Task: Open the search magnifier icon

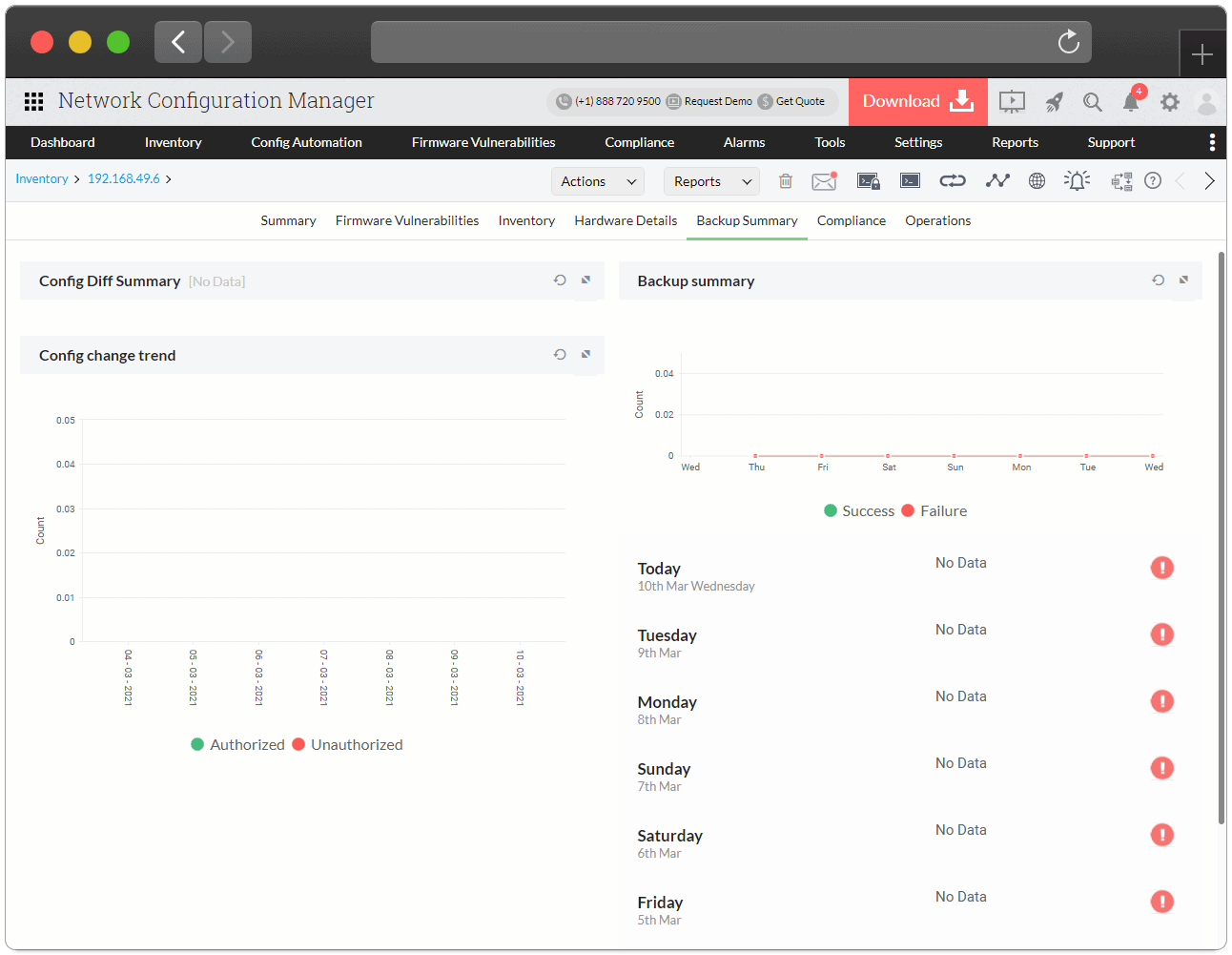Action: (1093, 101)
